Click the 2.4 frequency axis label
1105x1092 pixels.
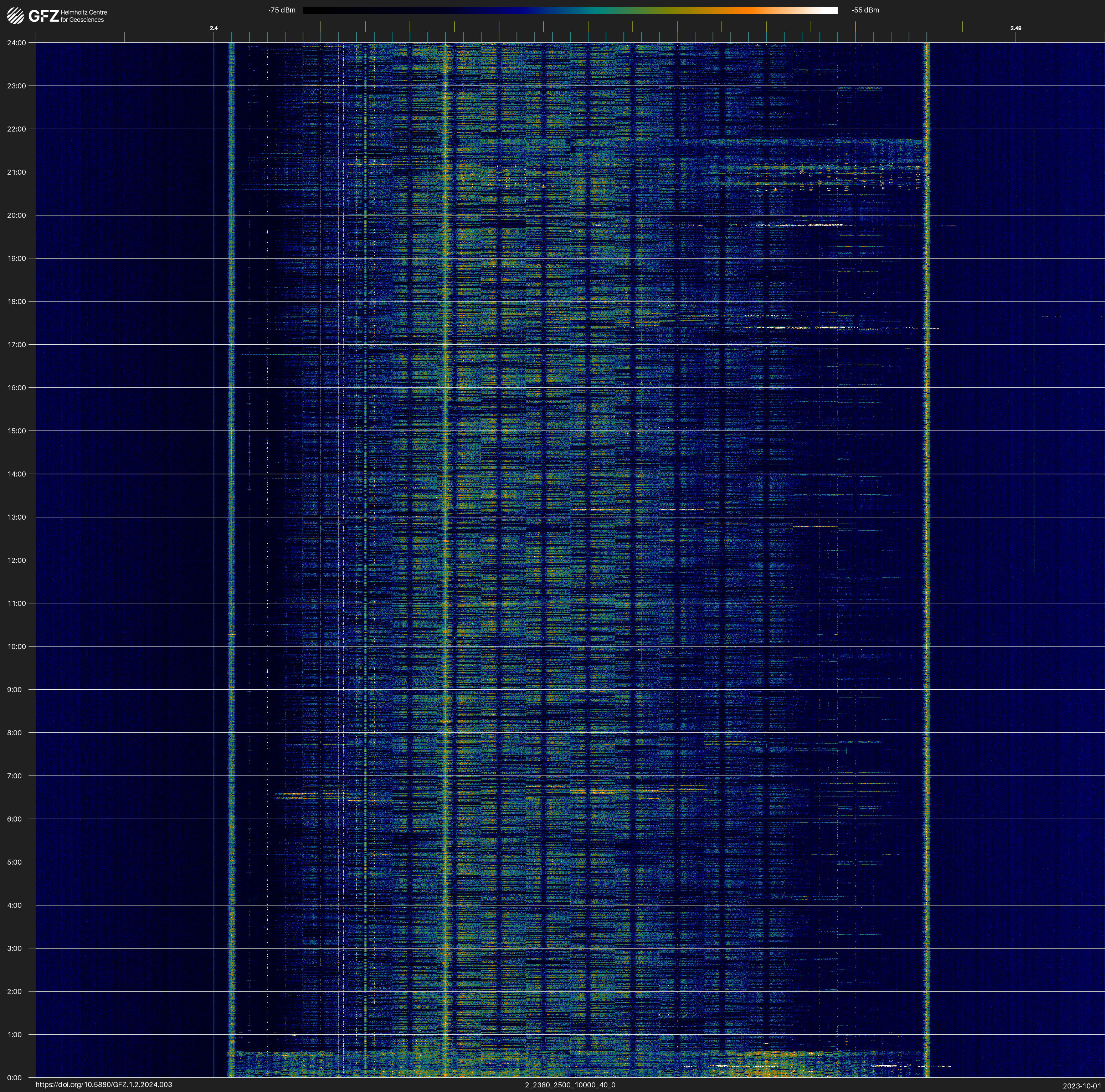tap(214, 28)
